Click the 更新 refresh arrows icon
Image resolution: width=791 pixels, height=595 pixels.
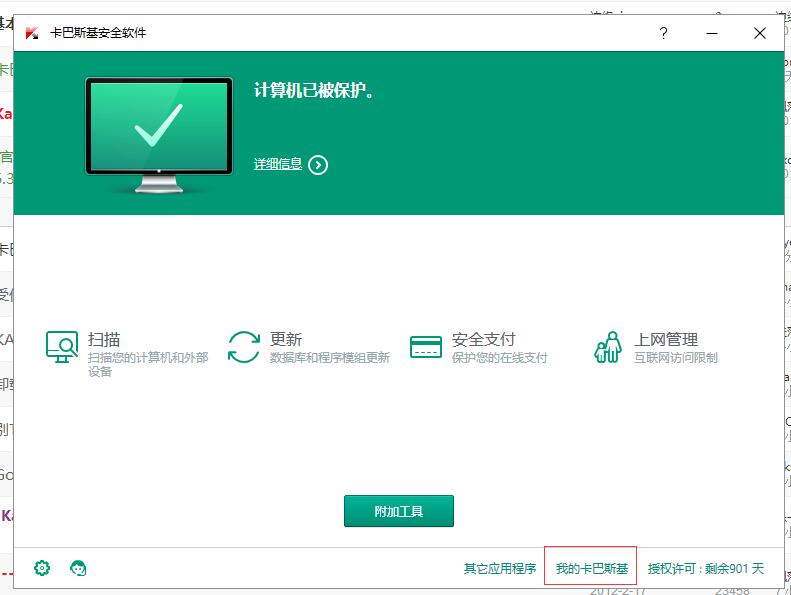tap(244, 347)
